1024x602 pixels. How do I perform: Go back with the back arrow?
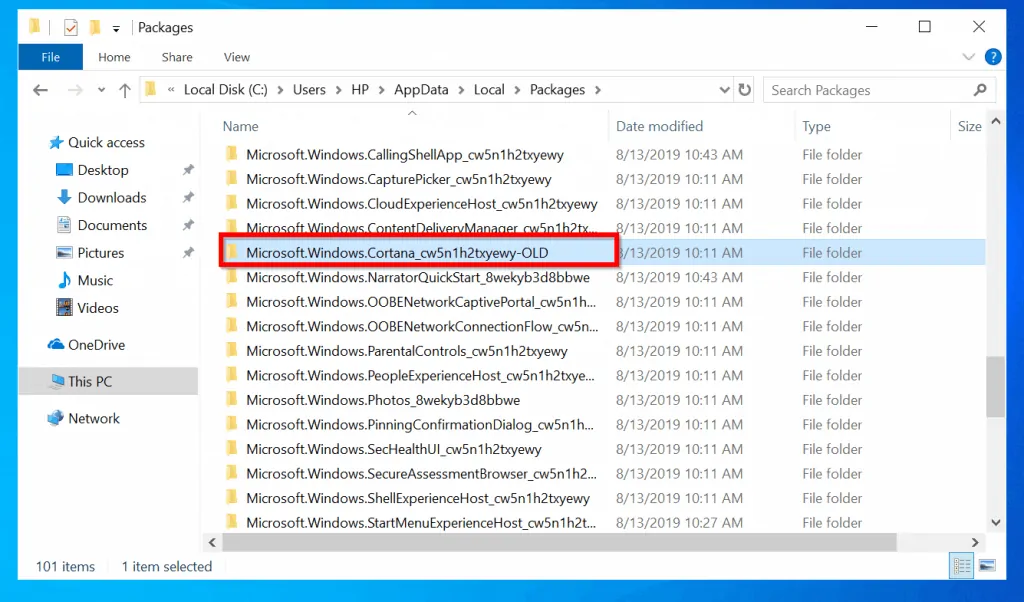[x=39, y=89]
